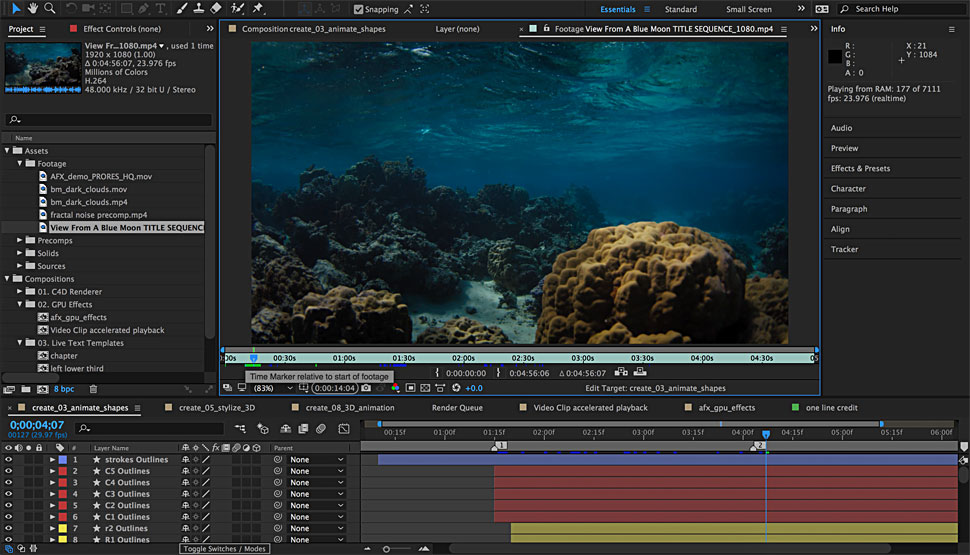Hide the C4 Outlines layer

coord(9,483)
